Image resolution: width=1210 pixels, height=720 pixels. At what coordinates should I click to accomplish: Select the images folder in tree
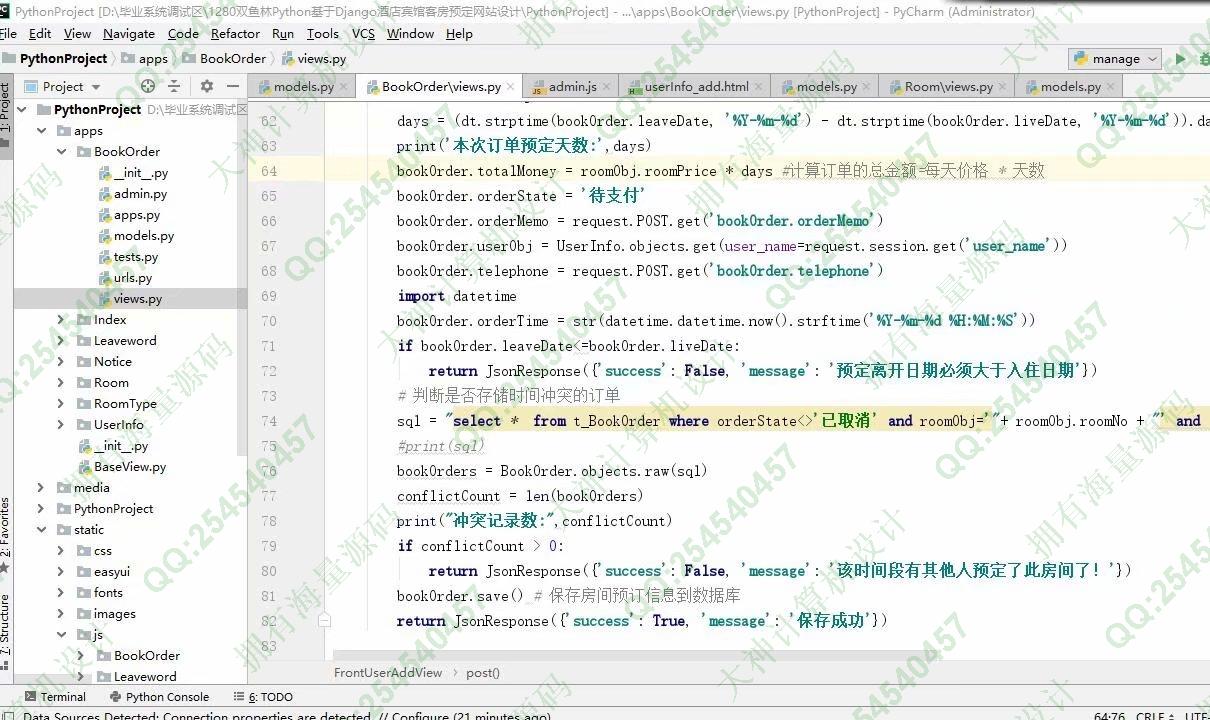pos(114,614)
